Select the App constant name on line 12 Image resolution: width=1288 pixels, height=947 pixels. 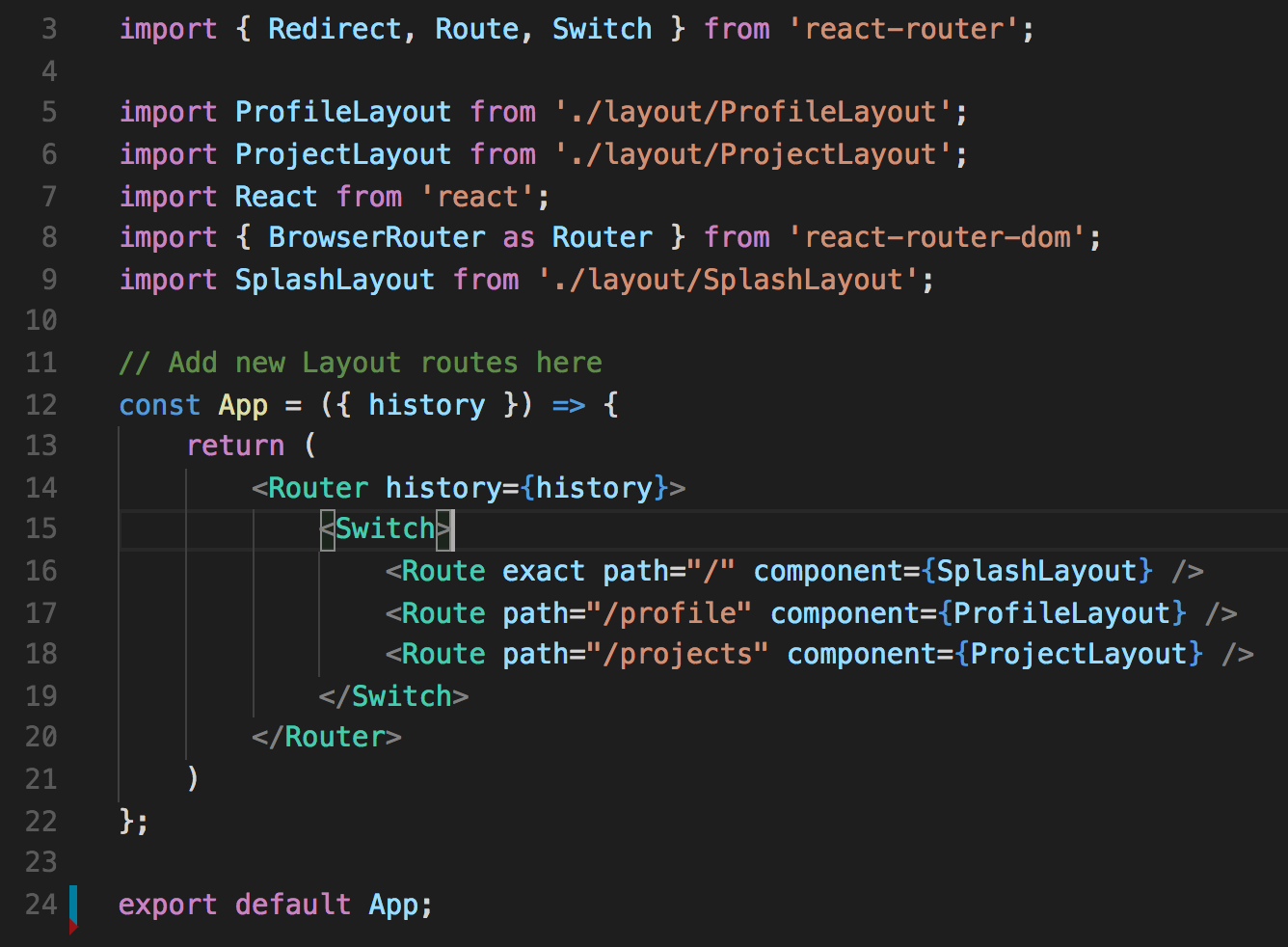[242, 405]
